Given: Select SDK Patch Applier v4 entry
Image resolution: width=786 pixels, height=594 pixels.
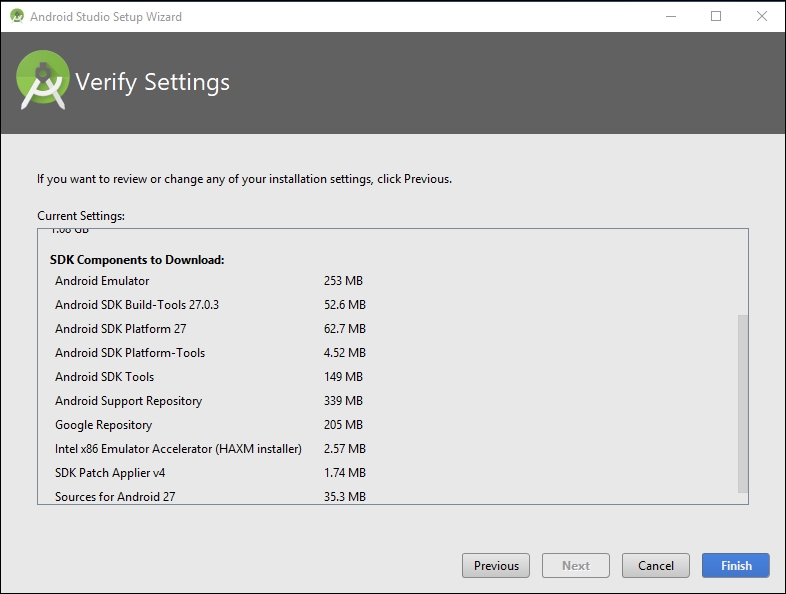Looking at the screenshot, I should click(x=110, y=473).
